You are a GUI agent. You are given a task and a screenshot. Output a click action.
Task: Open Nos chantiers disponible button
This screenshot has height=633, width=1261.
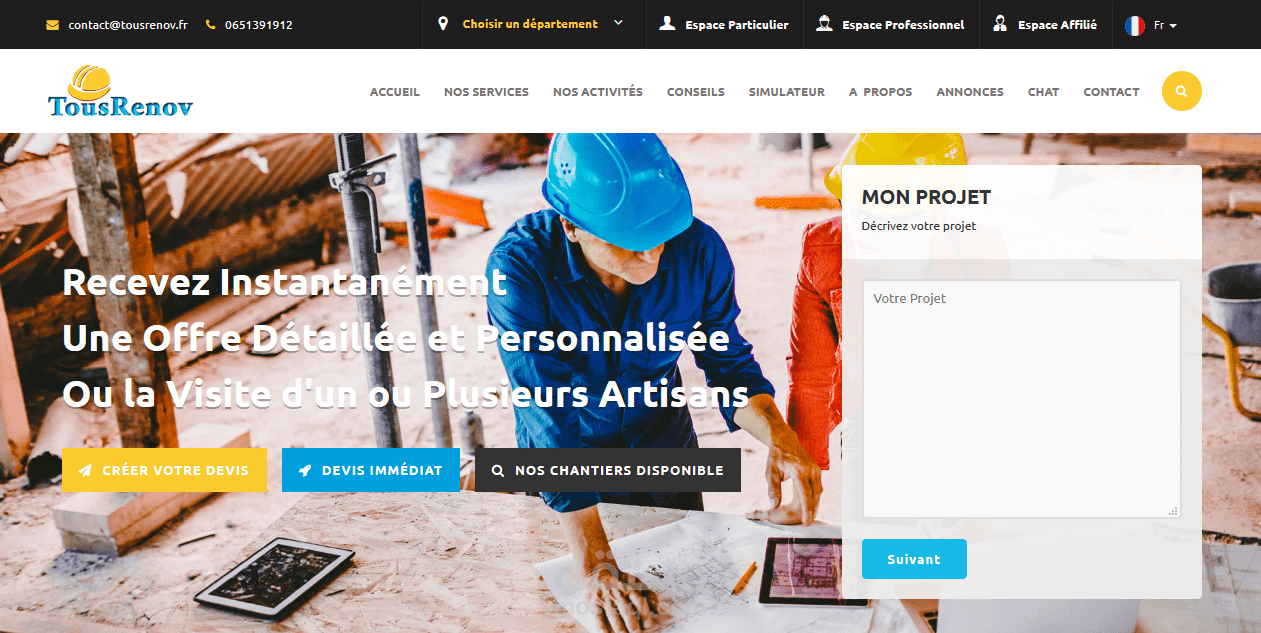tap(608, 470)
